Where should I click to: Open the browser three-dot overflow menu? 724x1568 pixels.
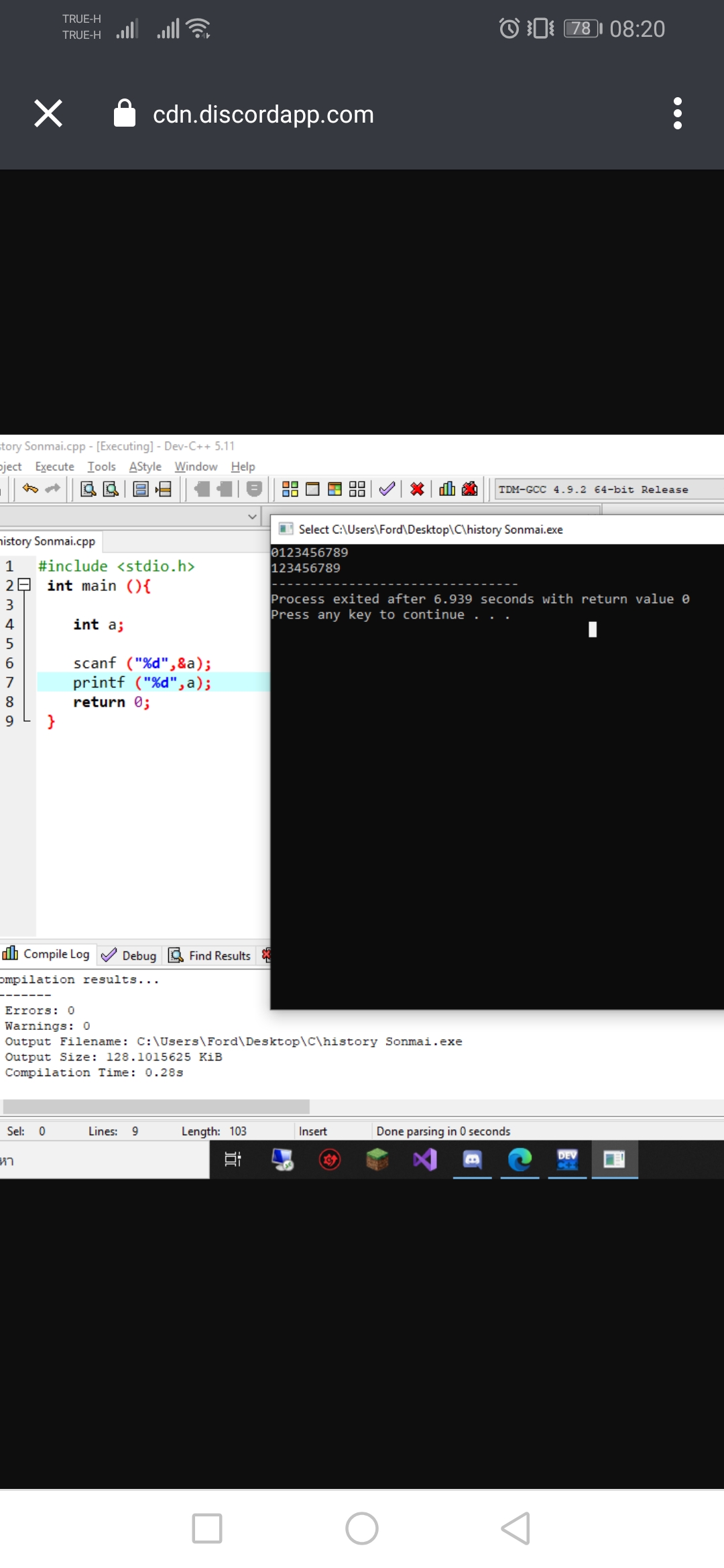677,114
